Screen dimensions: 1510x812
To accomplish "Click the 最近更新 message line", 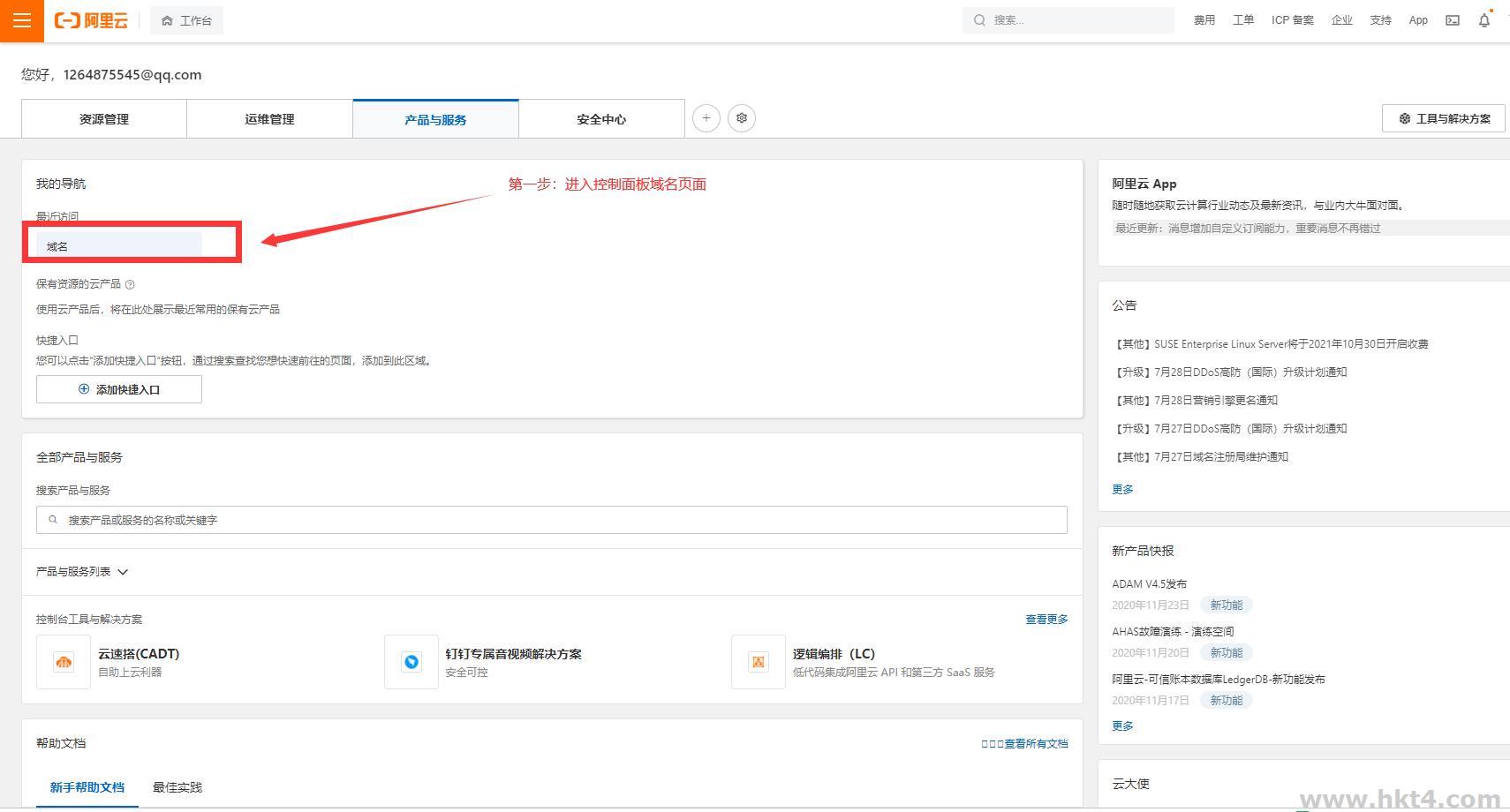I will [1247, 229].
